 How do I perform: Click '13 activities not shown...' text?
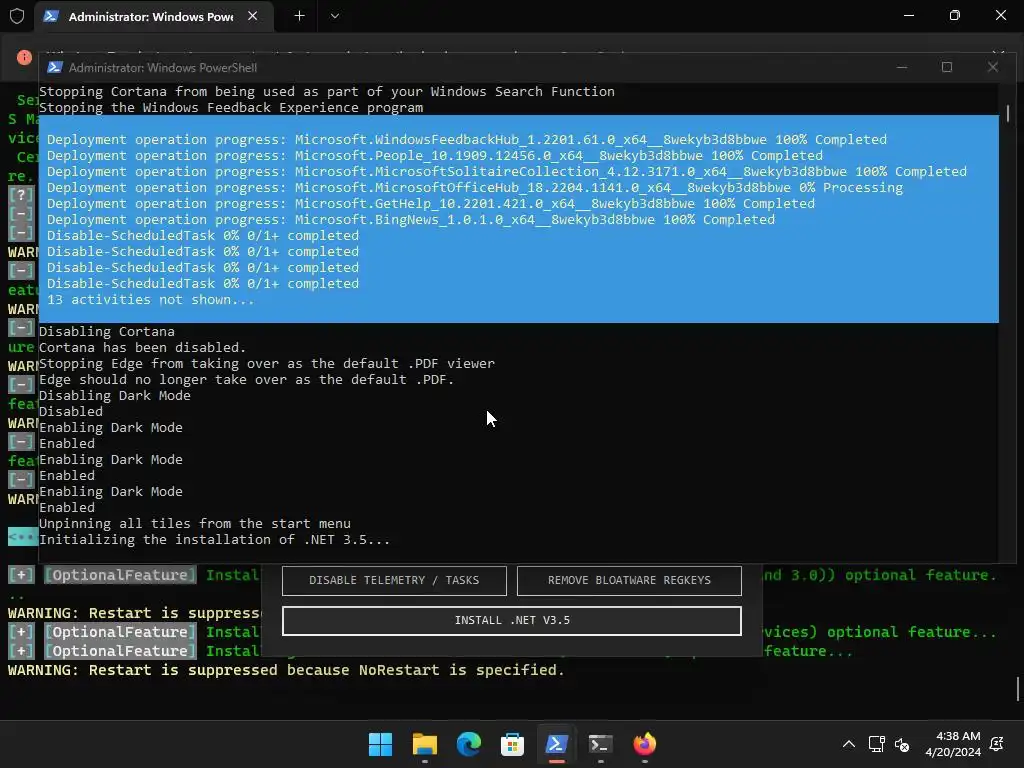[150, 300]
